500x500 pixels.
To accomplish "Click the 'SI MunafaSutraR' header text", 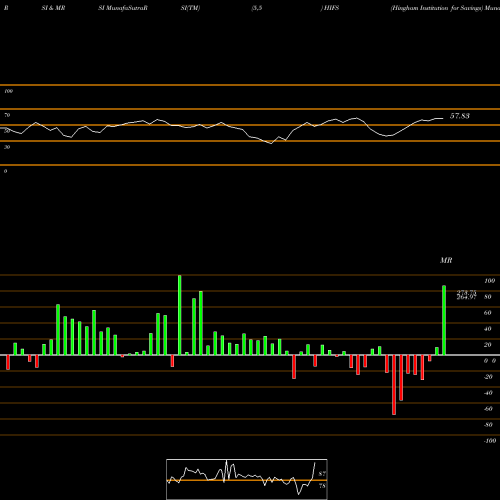I will coord(123,8).
